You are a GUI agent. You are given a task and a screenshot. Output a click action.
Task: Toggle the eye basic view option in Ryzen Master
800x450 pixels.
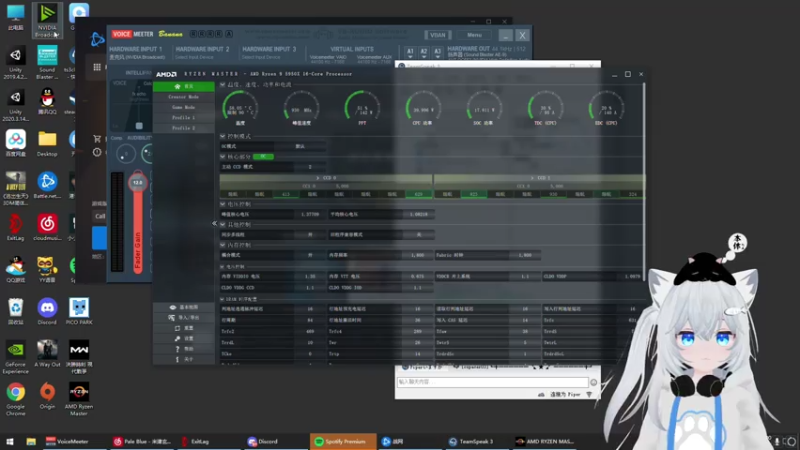[x=184, y=307]
